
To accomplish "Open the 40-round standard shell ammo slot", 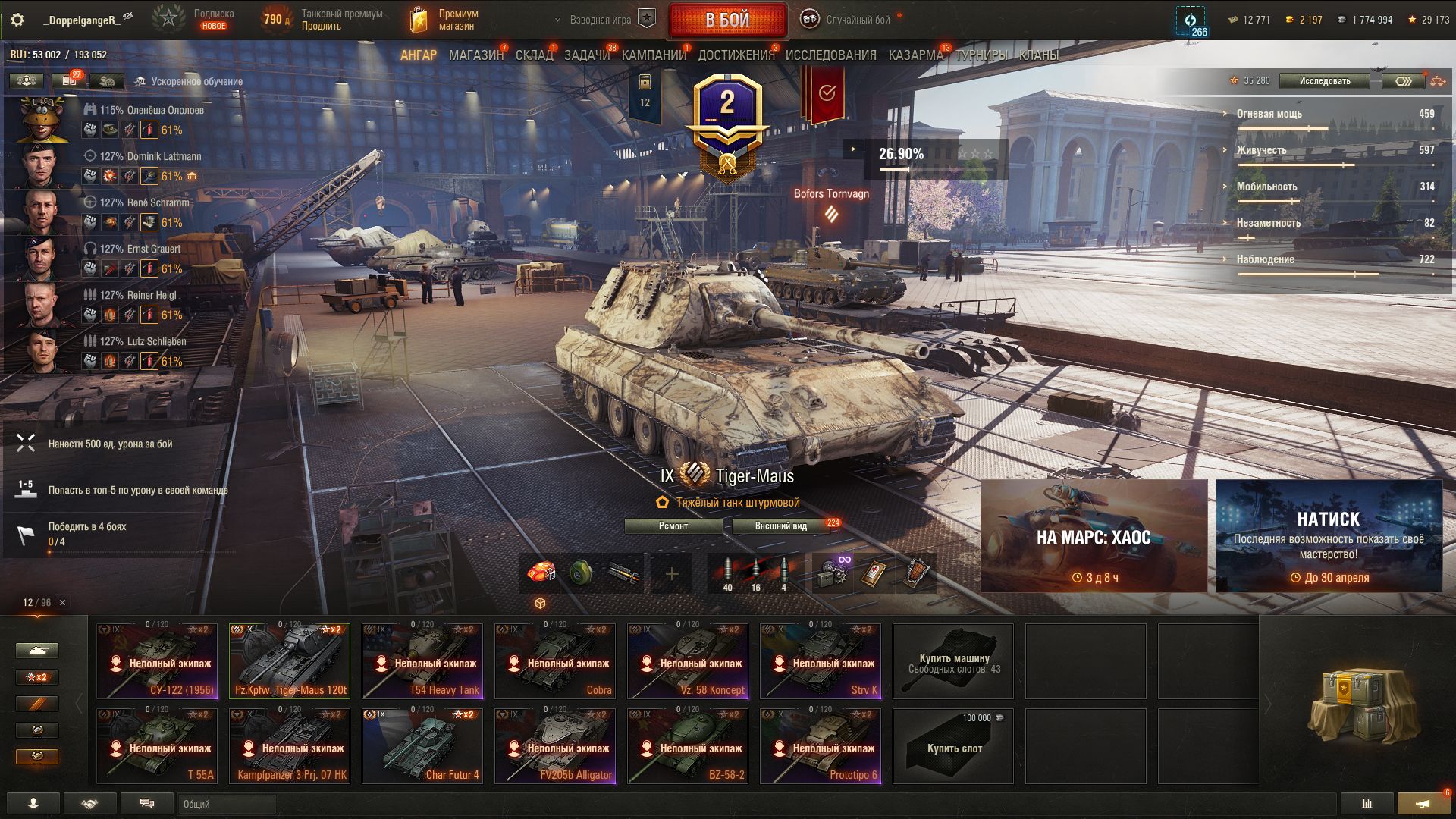I will pyautogui.click(x=727, y=574).
